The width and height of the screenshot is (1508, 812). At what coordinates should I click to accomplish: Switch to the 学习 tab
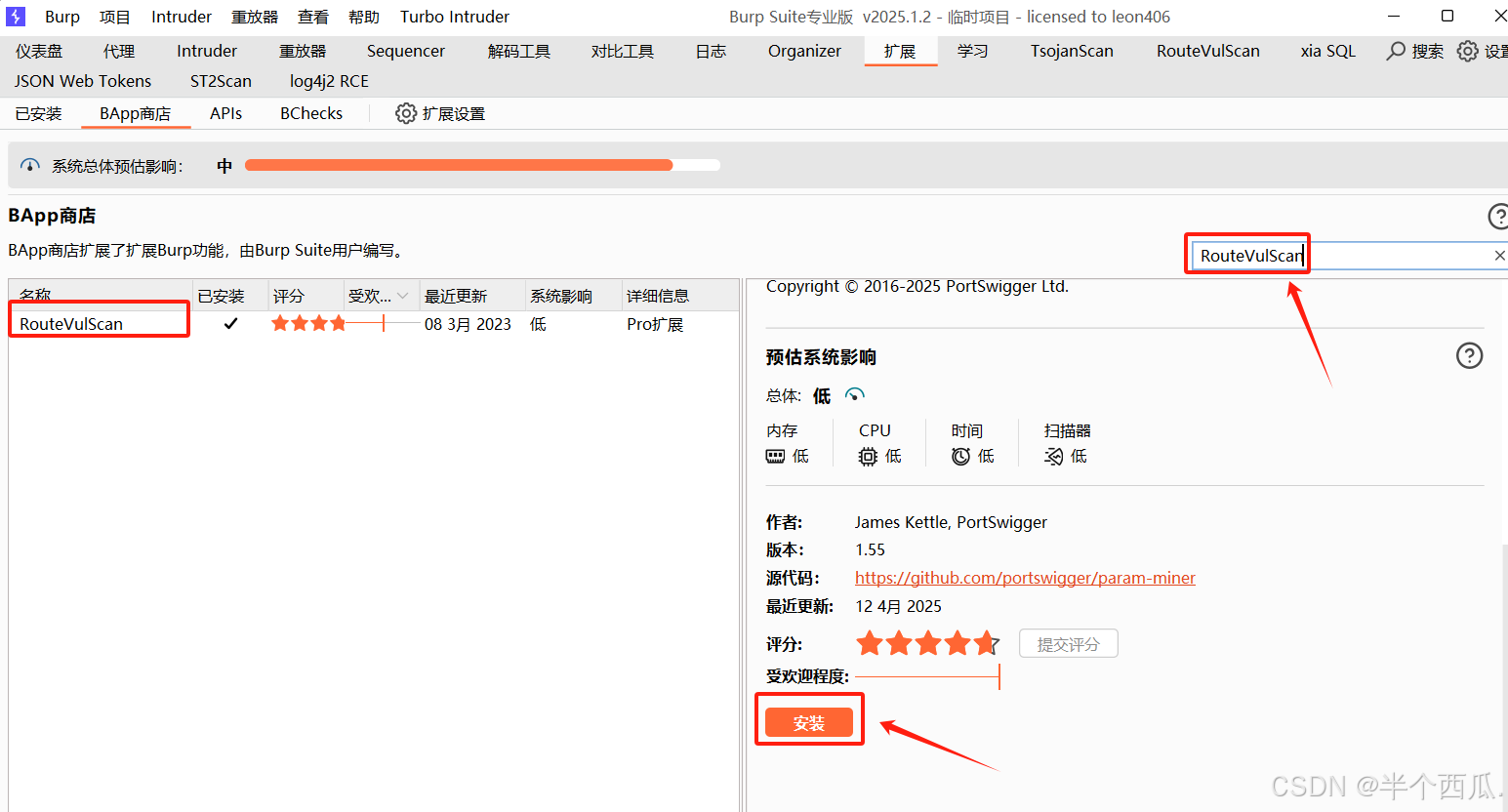click(x=972, y=51)
